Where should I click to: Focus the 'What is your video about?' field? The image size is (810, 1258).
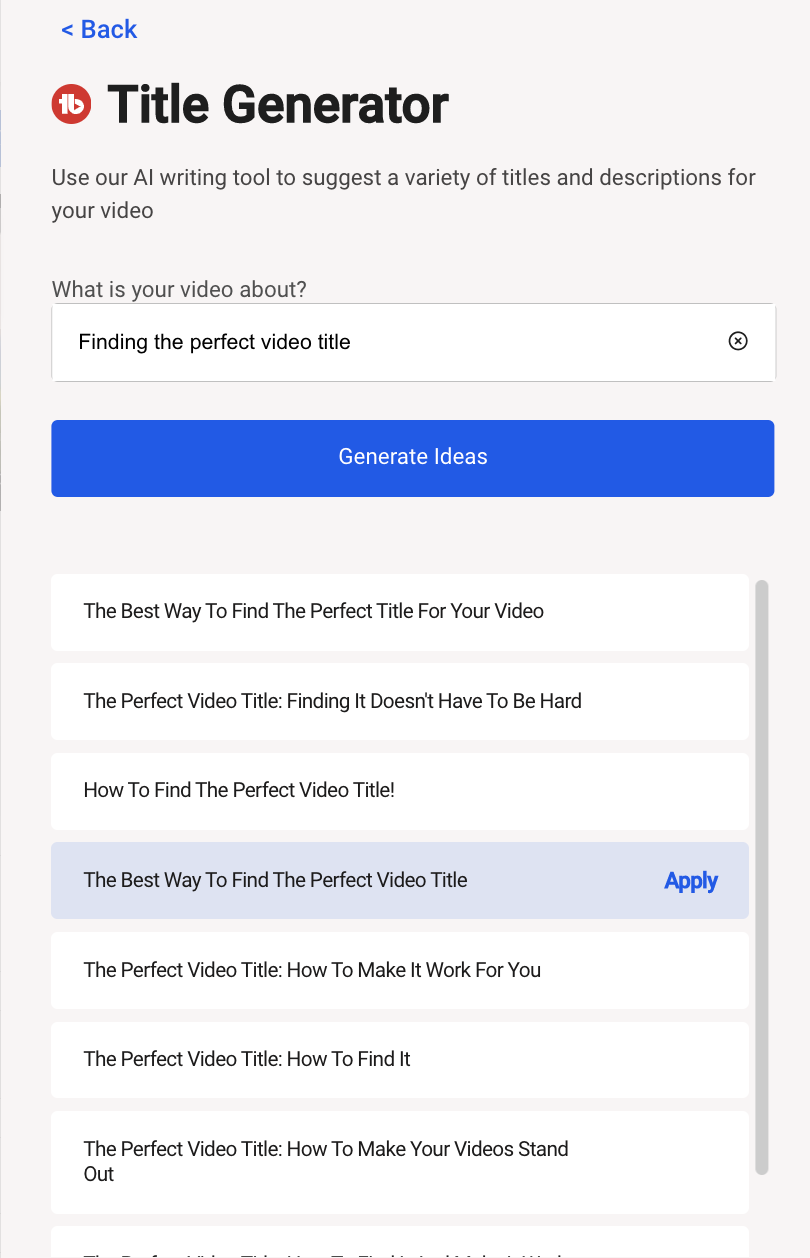(x=413, y=342)
